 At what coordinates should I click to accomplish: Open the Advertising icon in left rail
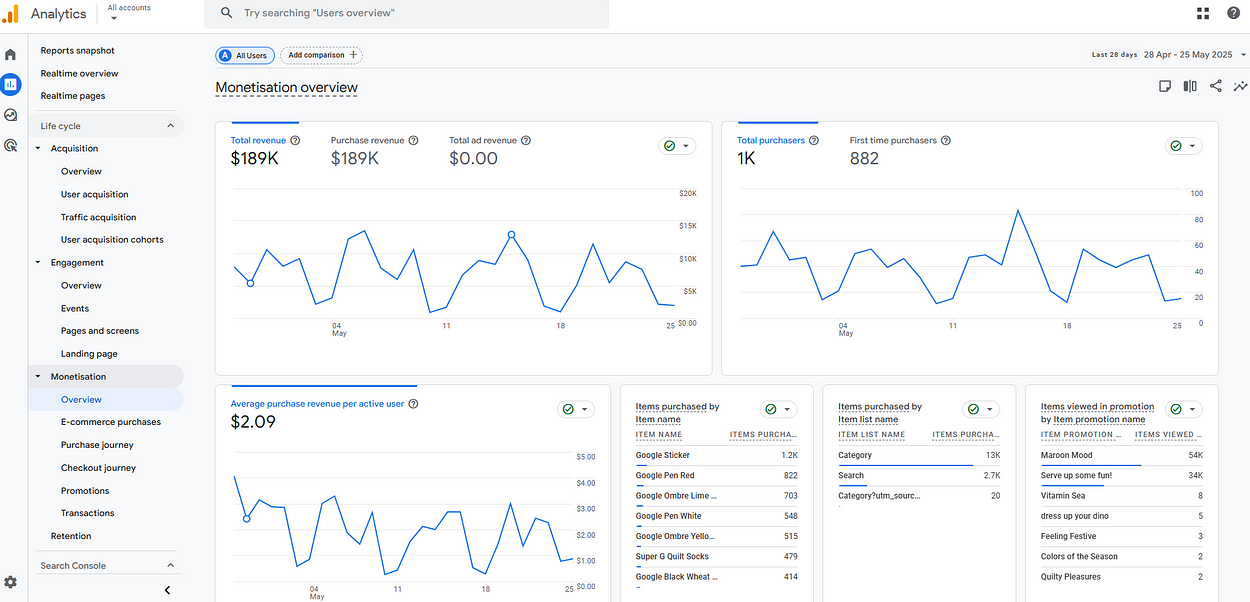click(x=11, y=145)
